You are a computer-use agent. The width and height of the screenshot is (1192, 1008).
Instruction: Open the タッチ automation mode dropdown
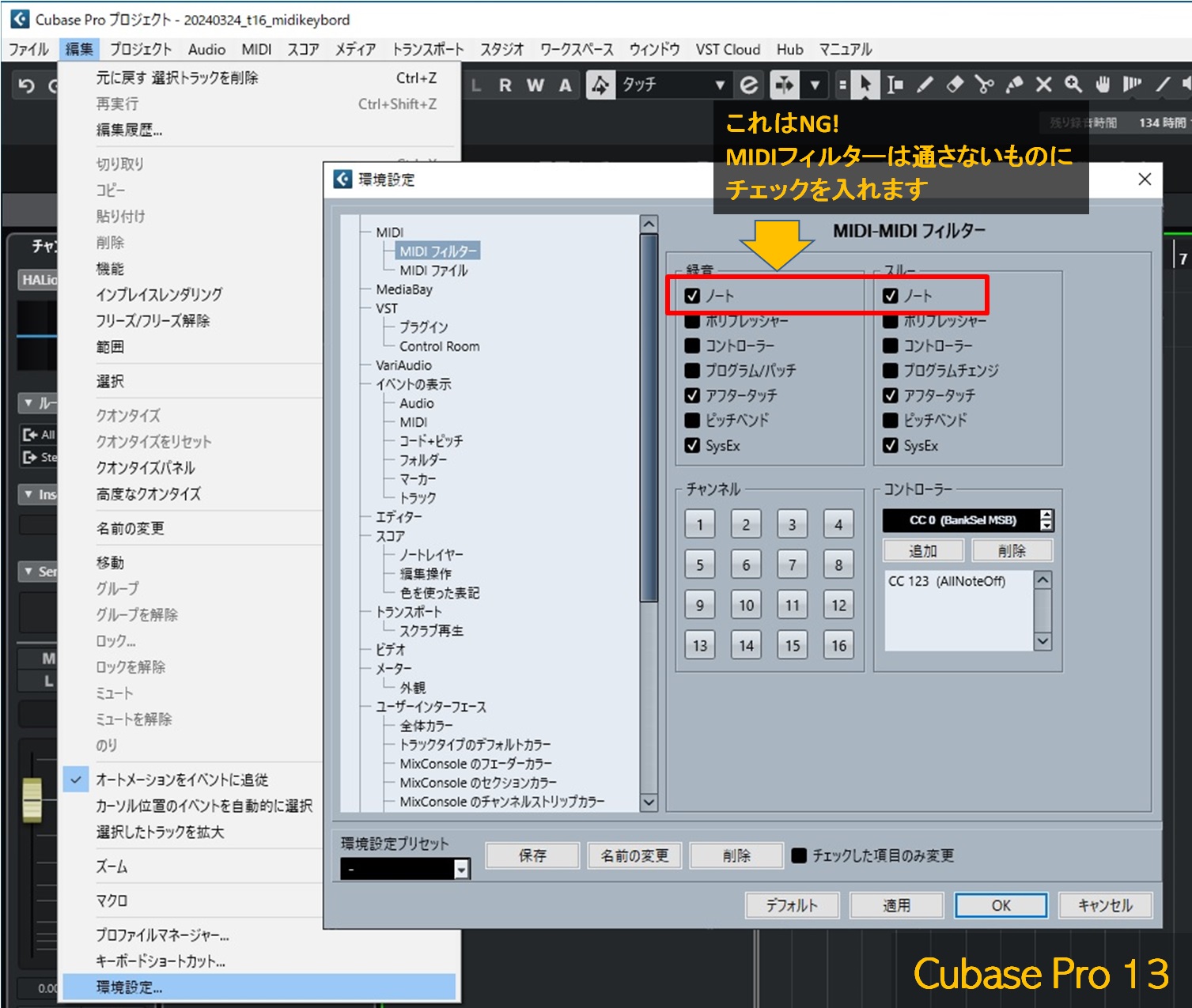pos(719,85)
